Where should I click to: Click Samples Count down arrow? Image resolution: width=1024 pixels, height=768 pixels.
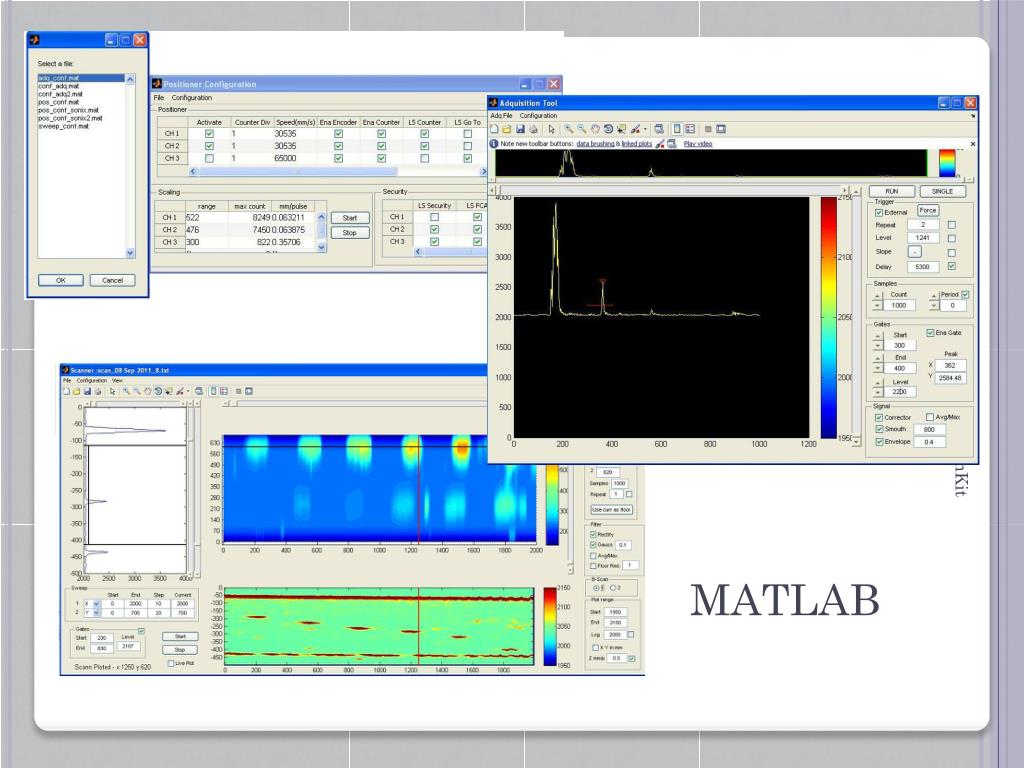pos(877,305)
